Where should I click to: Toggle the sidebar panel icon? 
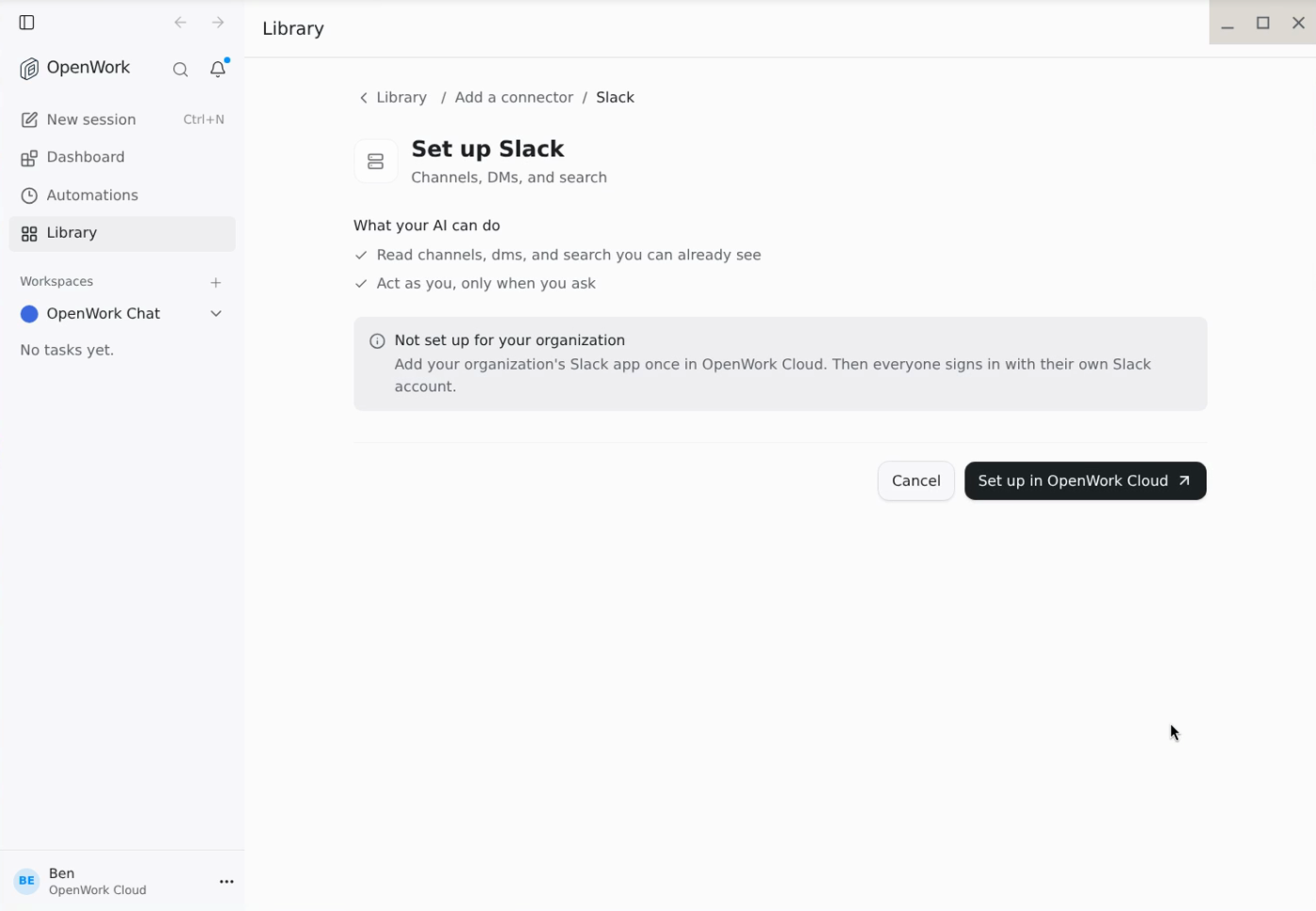coord(27,23)
